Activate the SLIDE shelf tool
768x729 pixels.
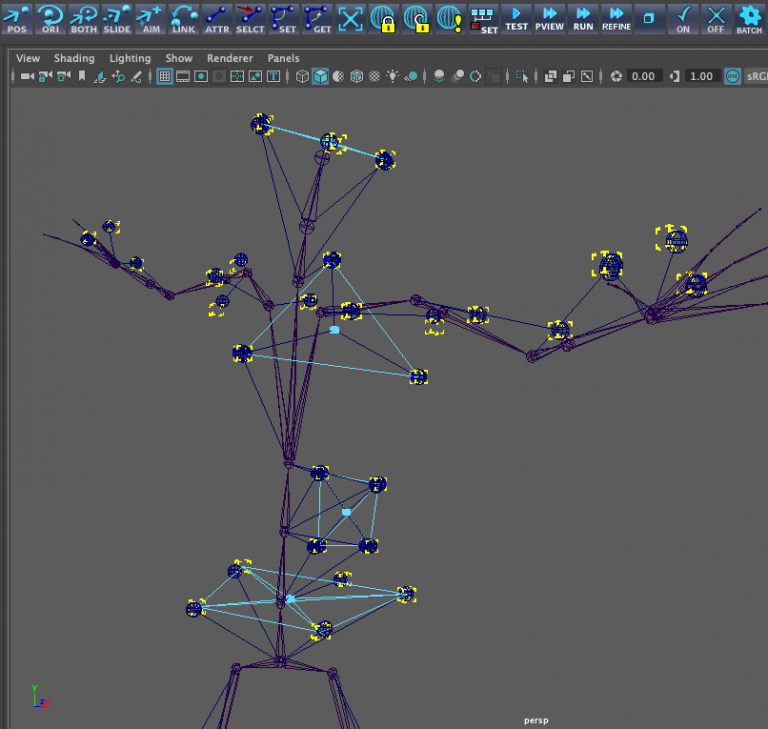pyautogui.click(x=117, y=18)
